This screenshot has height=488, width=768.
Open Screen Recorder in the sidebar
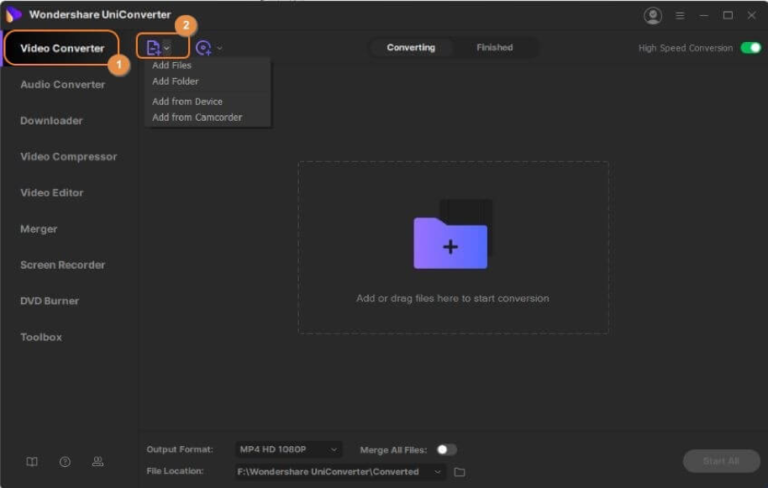63,265
